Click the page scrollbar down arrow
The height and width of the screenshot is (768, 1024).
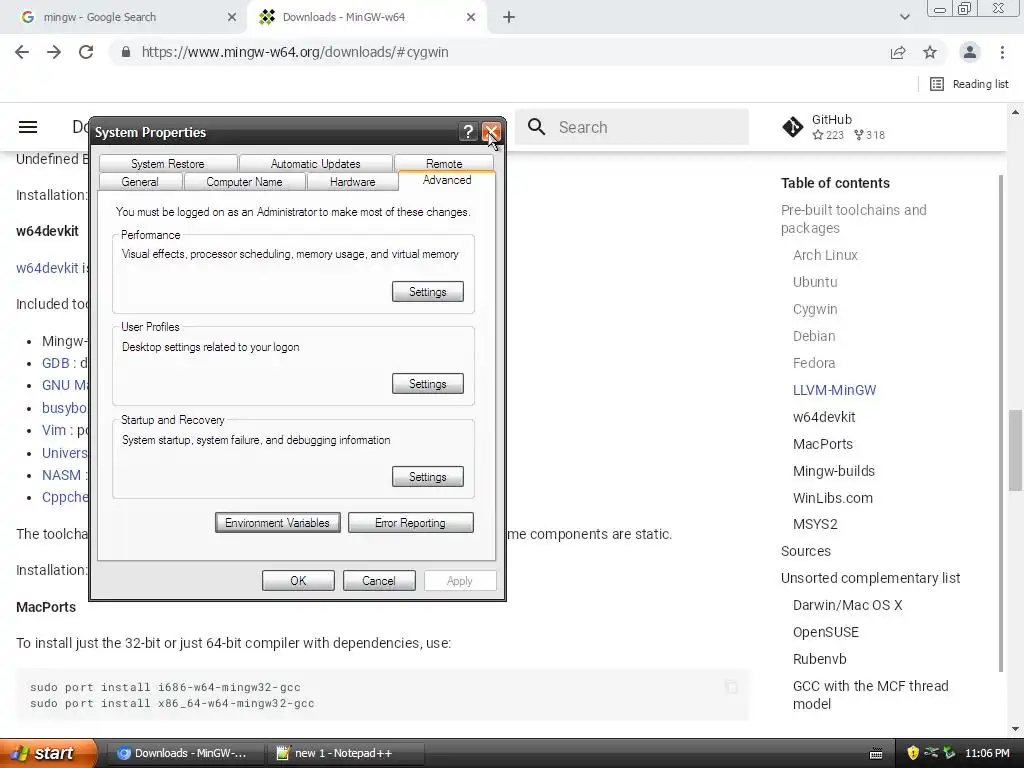(x=1015, y=729)
